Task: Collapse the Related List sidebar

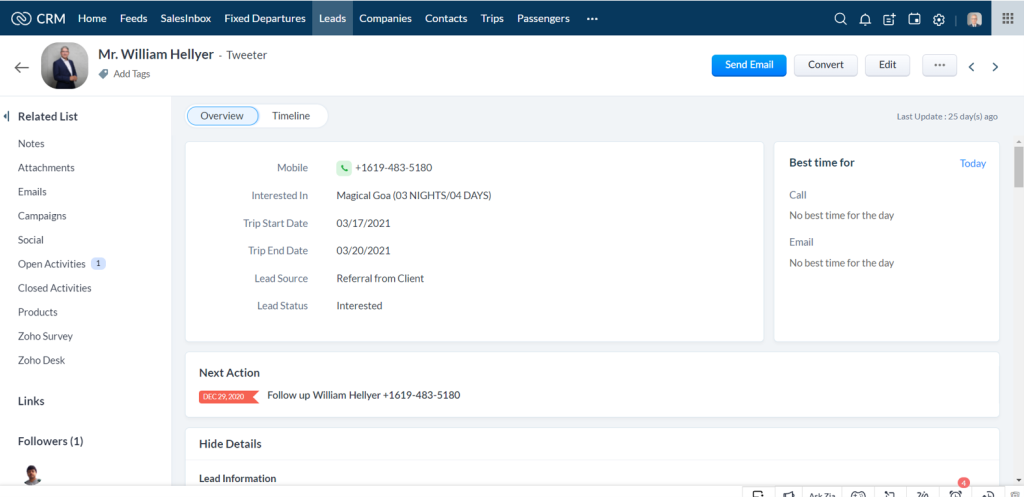Action: tap(7, 117)
